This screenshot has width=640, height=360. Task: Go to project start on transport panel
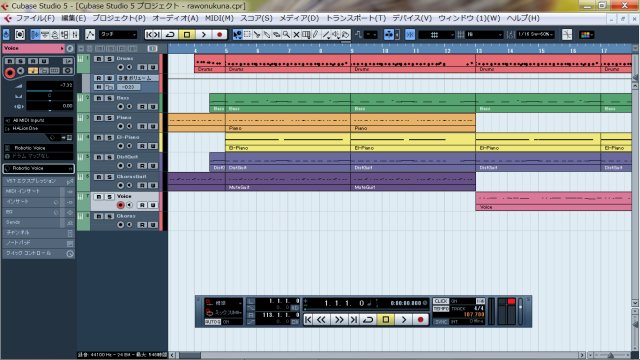[308, 320]
